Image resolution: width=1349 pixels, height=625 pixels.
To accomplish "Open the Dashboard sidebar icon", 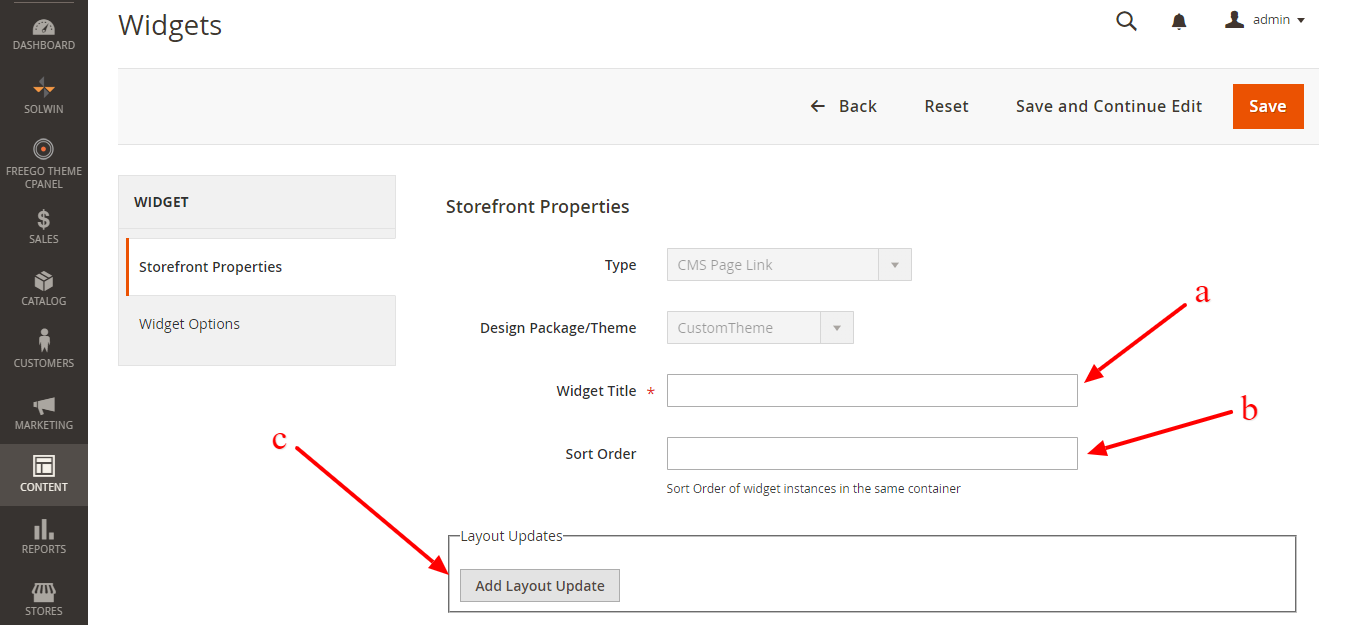I will coord(43,34).
